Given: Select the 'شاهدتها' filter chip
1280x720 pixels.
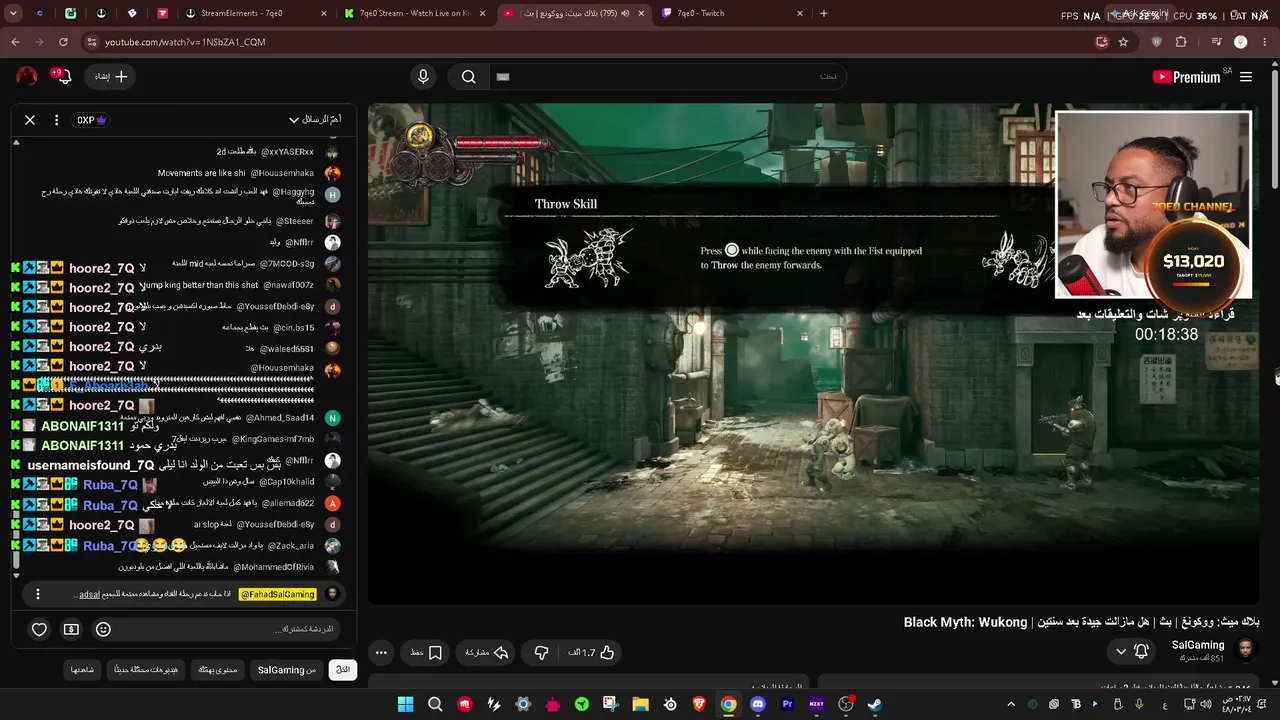Looking at the screenshot, I should pos(82,670).
